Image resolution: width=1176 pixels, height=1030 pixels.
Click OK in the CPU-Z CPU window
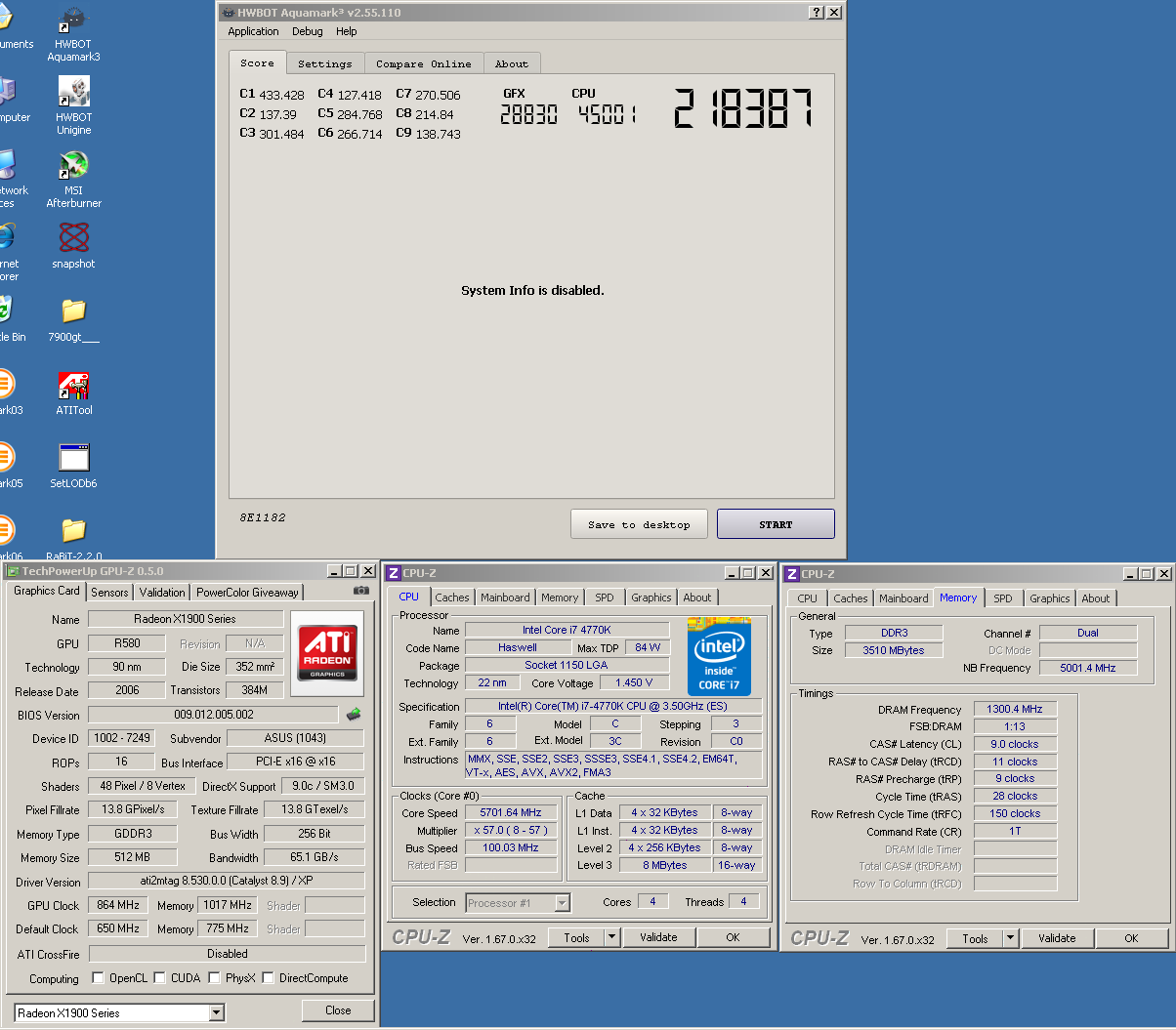(733, 937)
